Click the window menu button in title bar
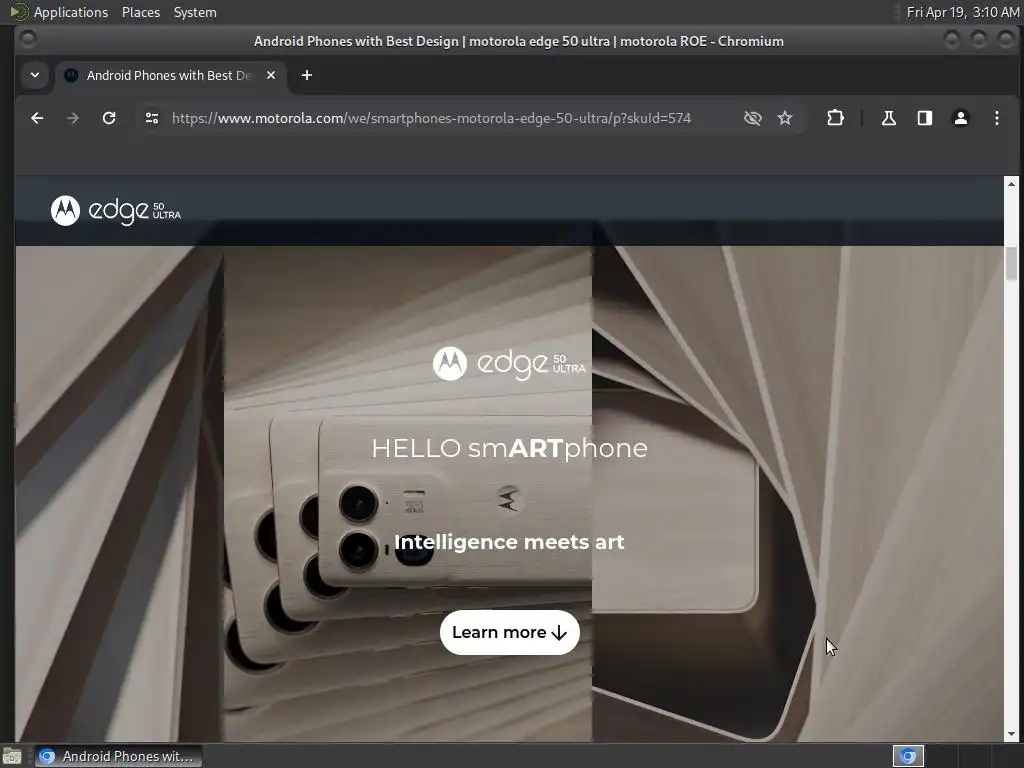Image resolution: width=1024 pixels, height=768 pixels. pos(28,40)
